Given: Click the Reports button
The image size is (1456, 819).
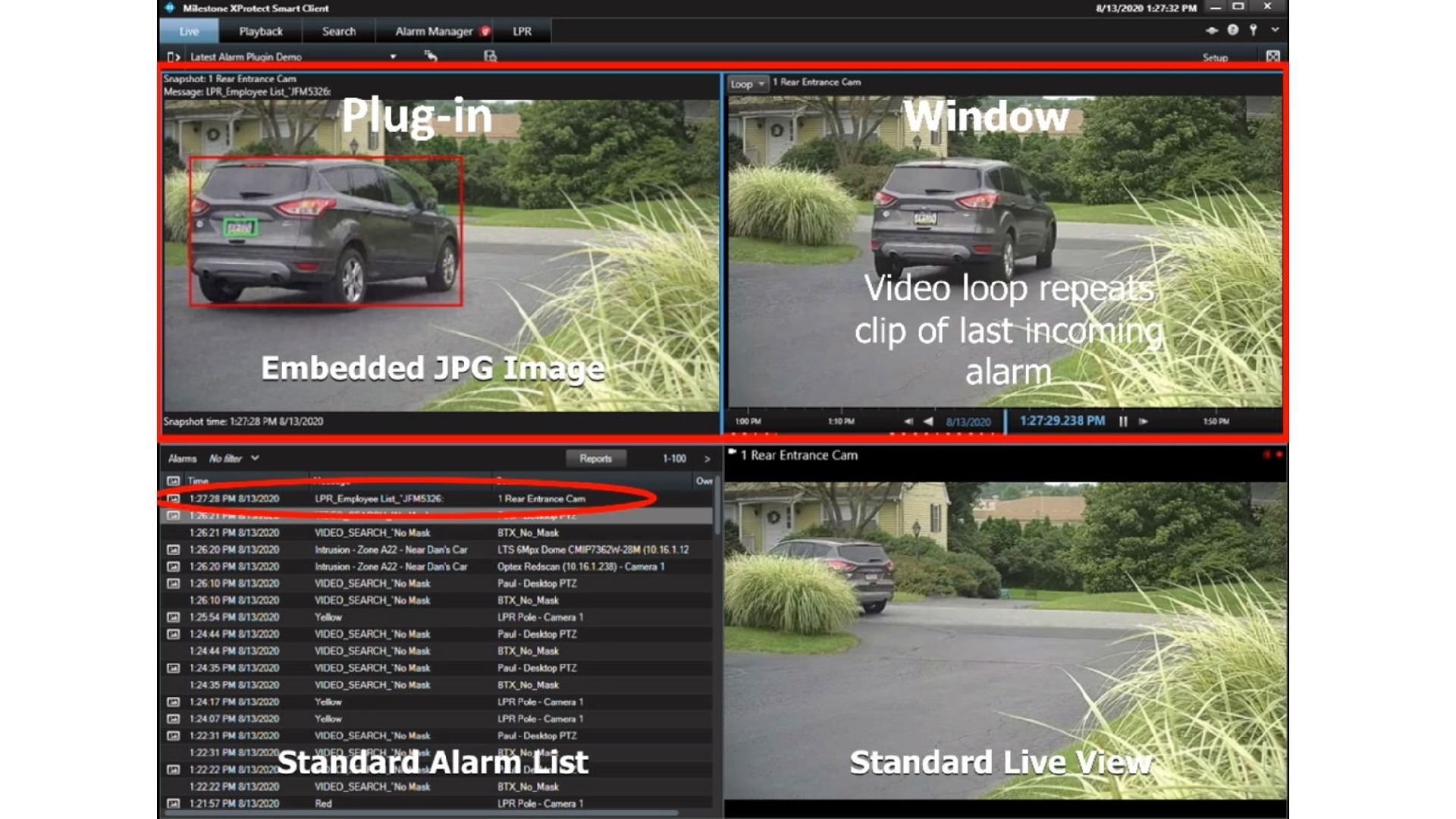Looking at the screenshot, I should (595, 458).
